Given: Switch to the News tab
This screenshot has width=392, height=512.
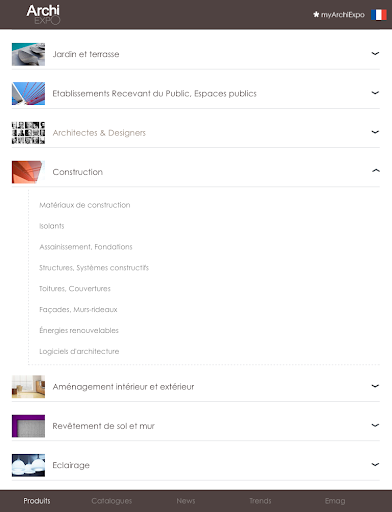Looking at the screenshot, I should (x=186, y=501).
